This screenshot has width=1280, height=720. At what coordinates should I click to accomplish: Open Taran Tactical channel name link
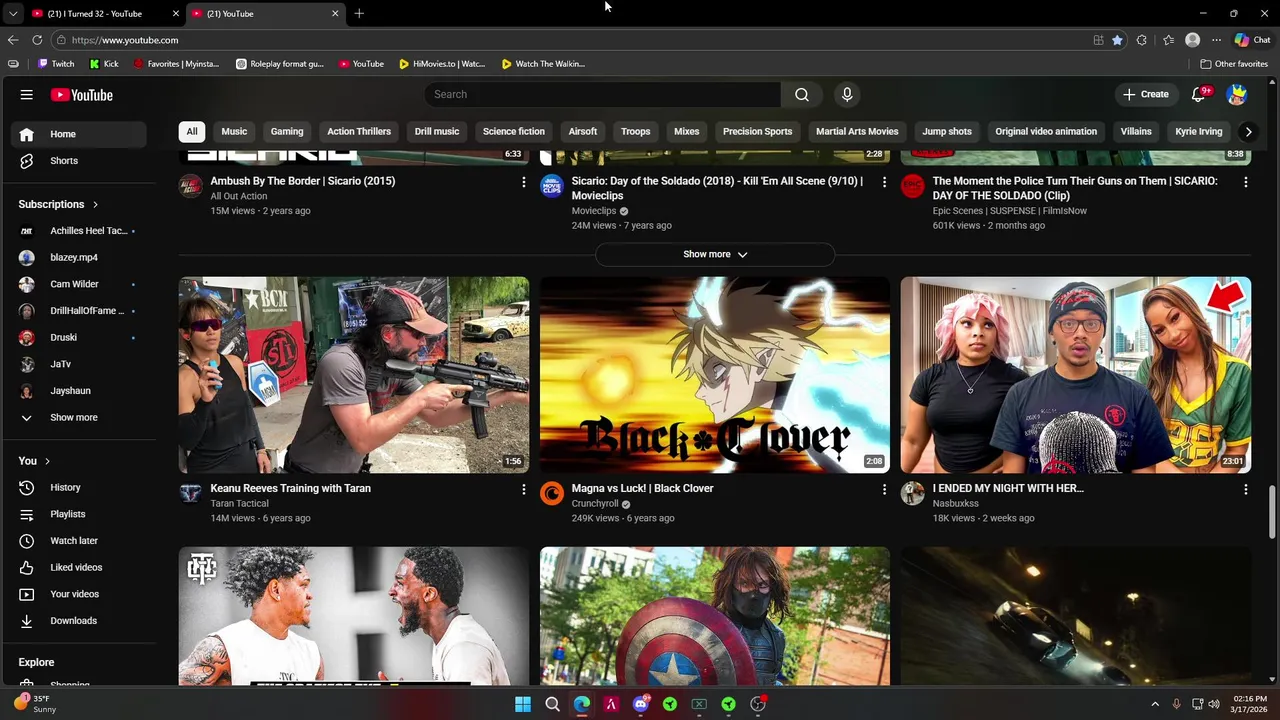coord(239,504)
